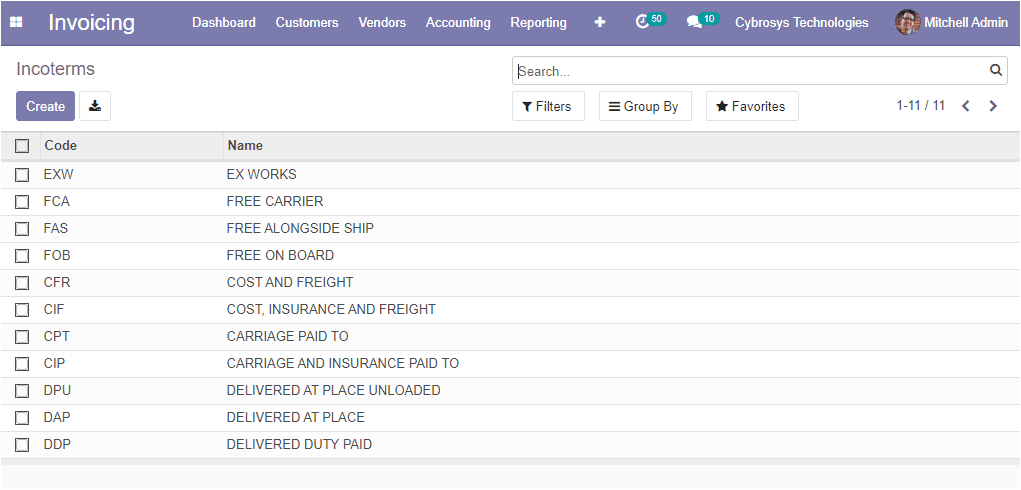Tick the select-all header checkbox
The width and height of the screenshot is (1021, 490).
tap(22, 146)
